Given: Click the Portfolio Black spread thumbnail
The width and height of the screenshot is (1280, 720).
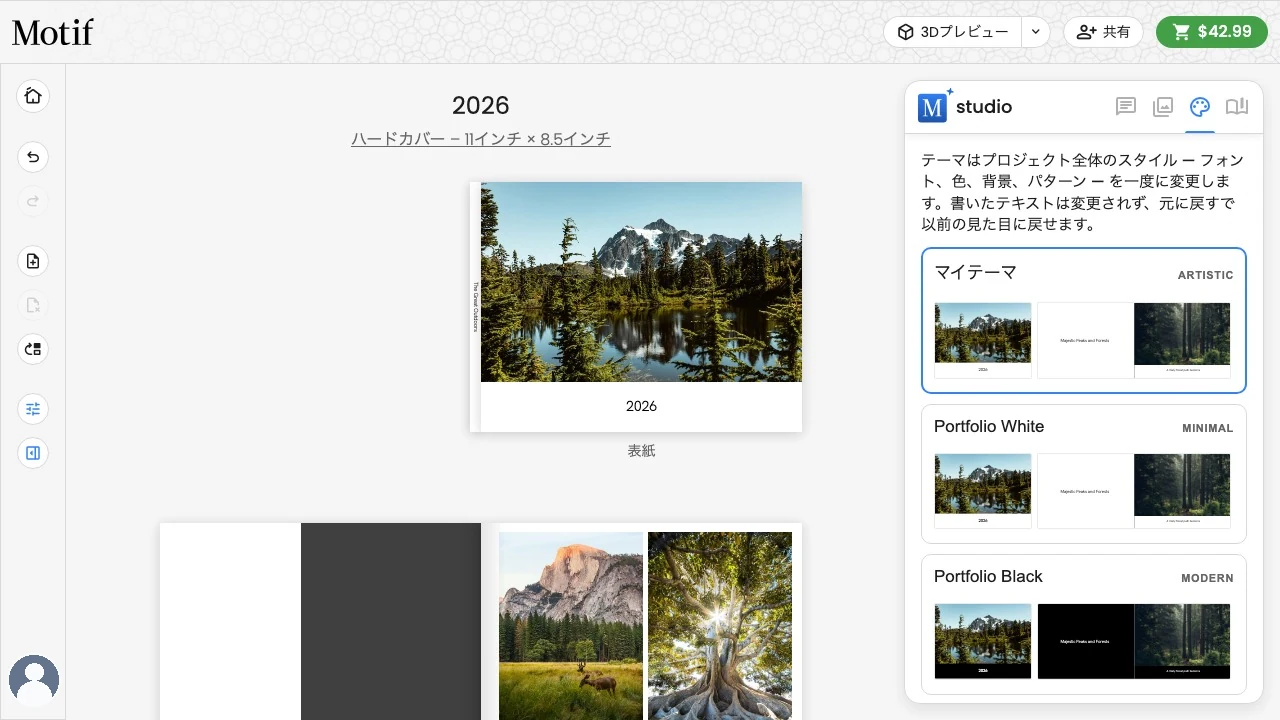Looking at the screenshot, I should tap(1134, 641).
